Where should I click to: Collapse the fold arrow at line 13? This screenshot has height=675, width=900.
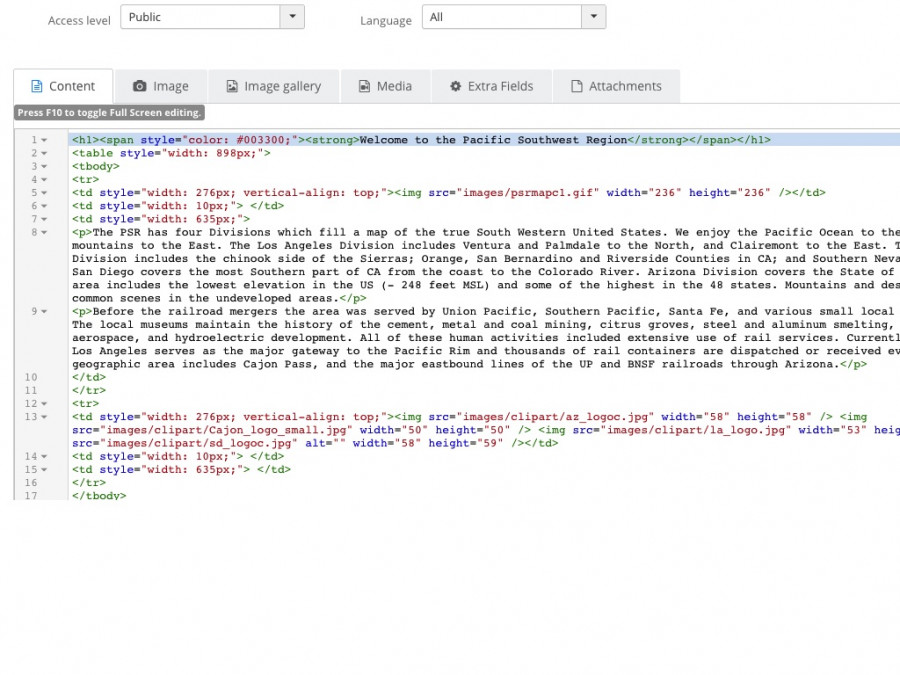pyautogui.click(x=44, y=417)
